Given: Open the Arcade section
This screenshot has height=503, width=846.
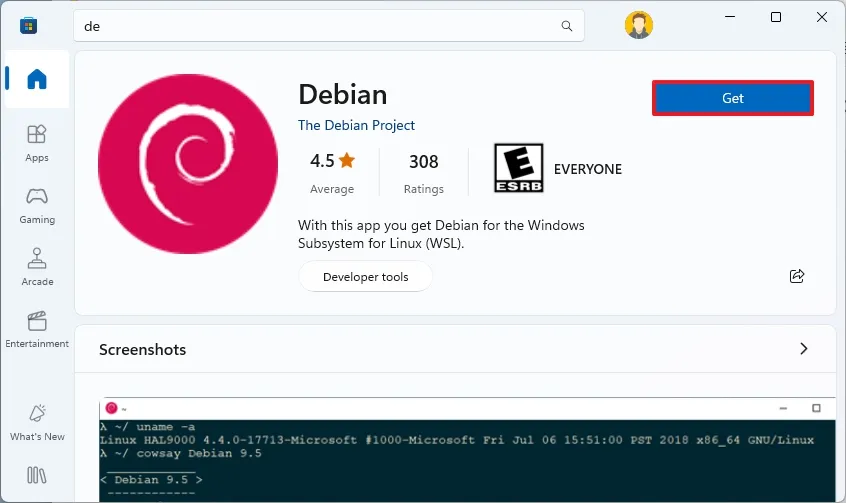Looking at the screenshot, I should 37,267.
